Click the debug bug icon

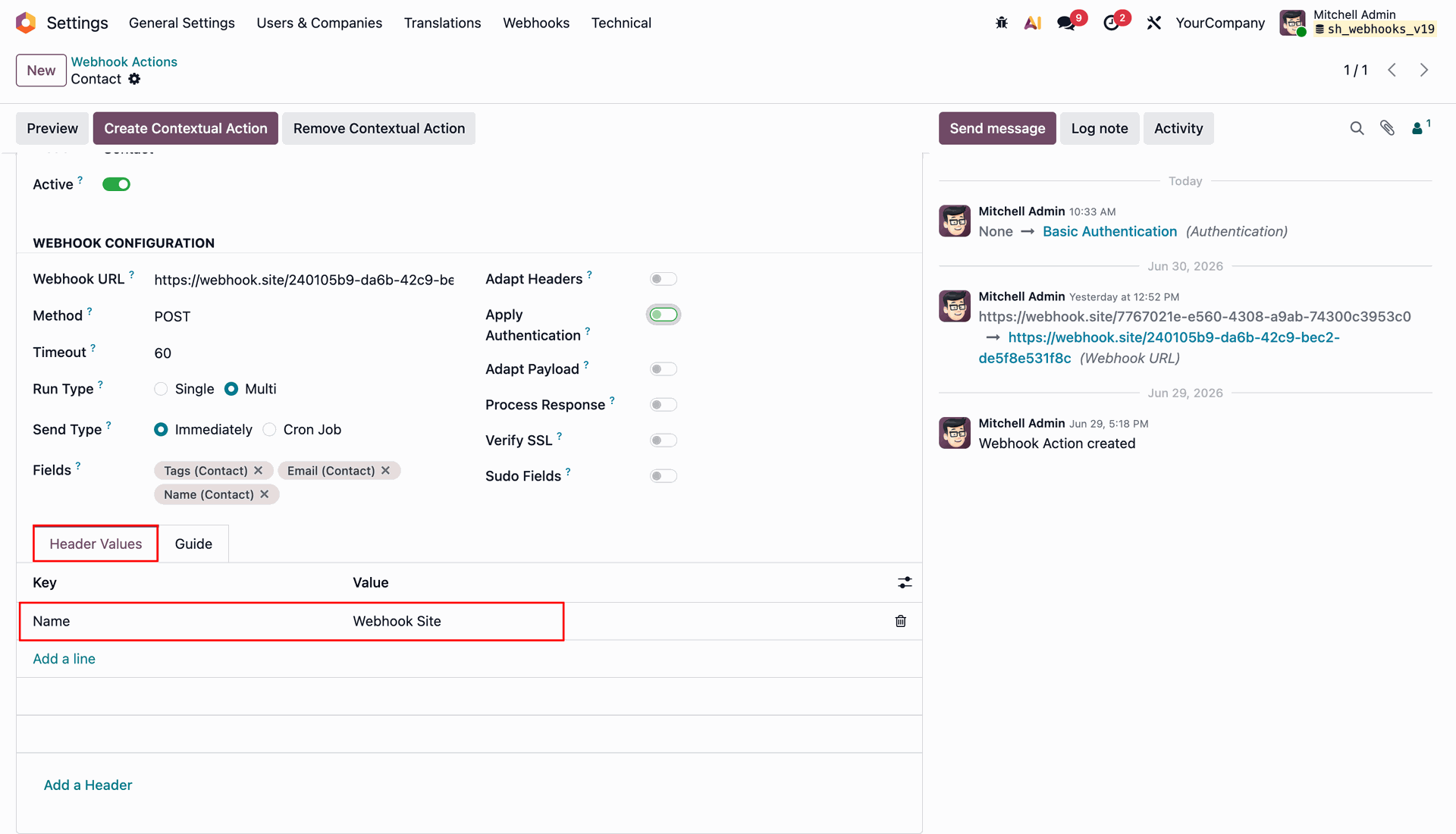[x=1002, y=23]
